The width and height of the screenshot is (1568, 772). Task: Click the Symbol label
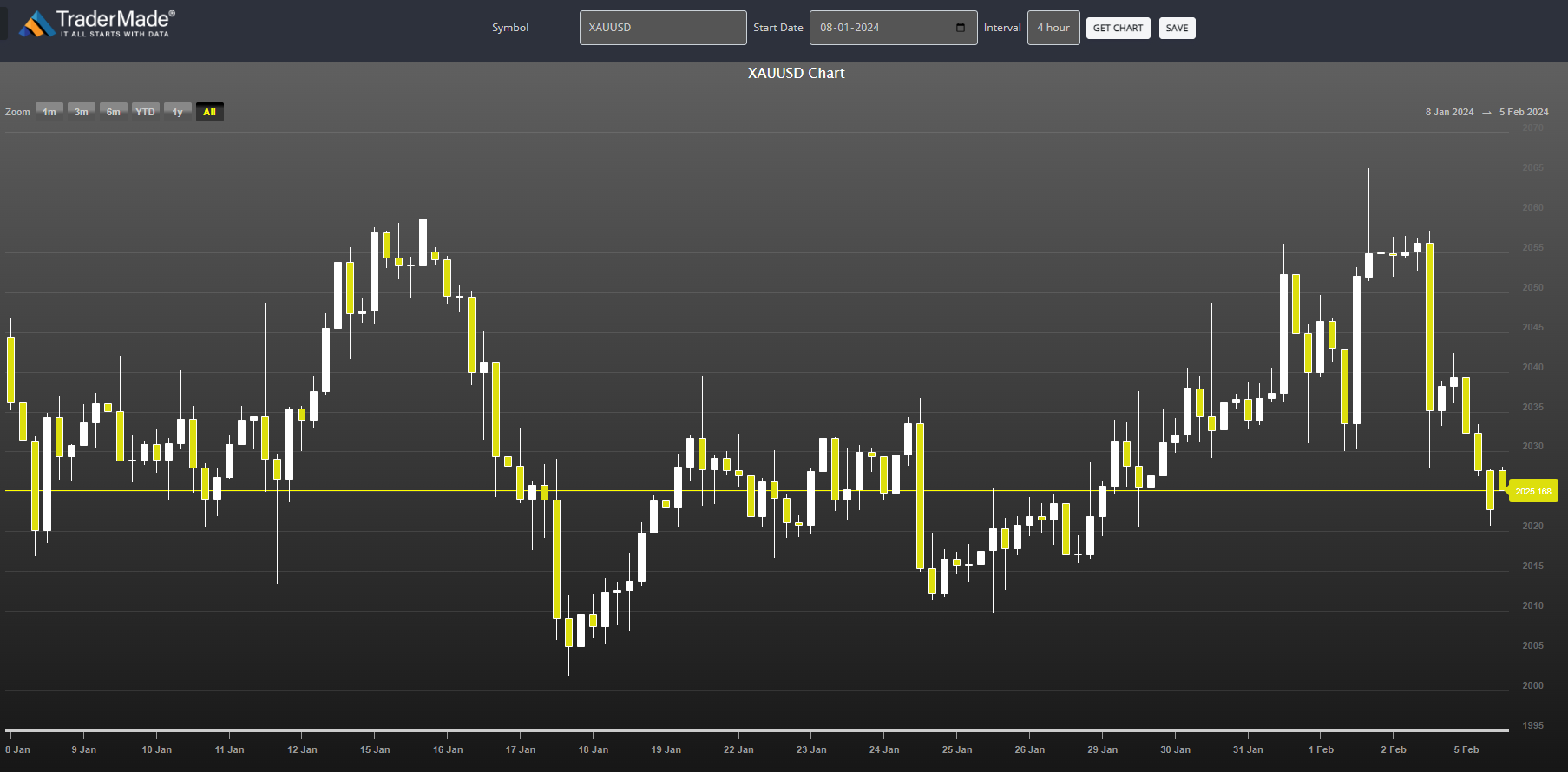tap(510, 28)
